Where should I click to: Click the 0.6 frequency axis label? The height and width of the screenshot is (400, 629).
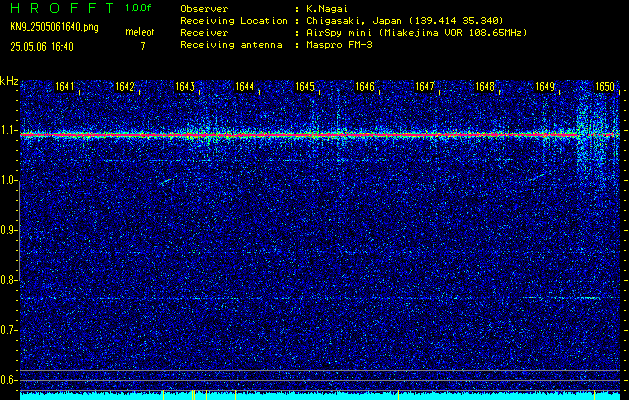8,380
